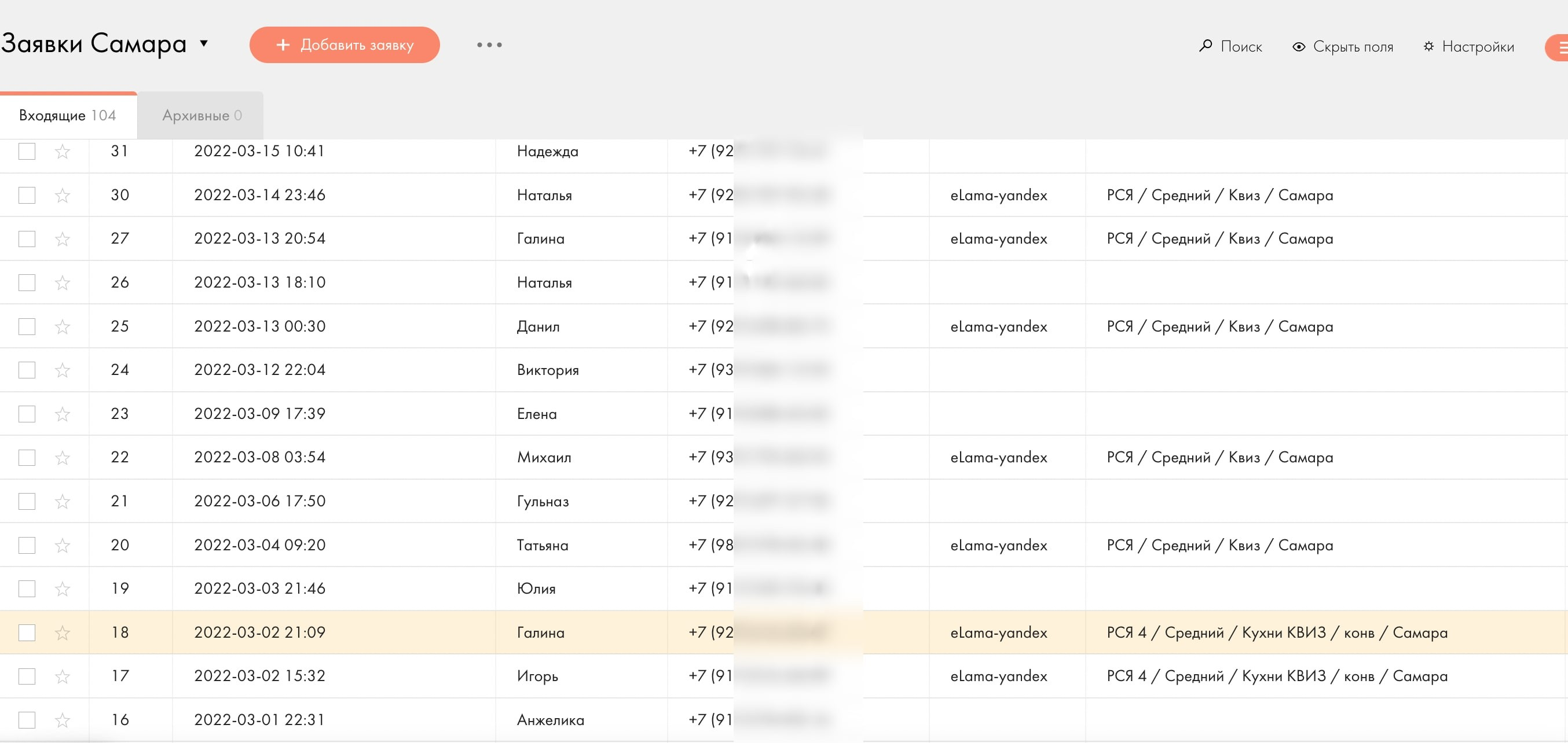Tick the checkbox for row 16

coord(27,720)
